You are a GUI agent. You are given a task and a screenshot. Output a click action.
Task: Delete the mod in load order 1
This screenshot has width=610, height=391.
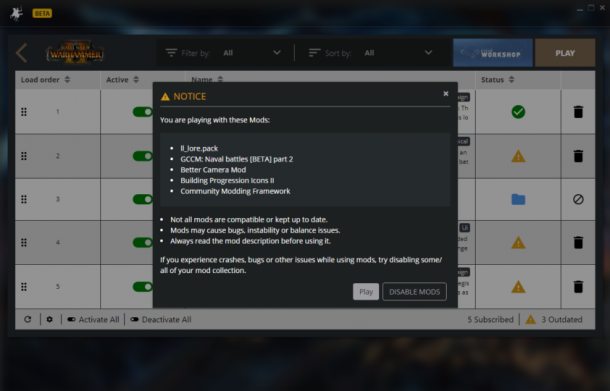(x=578, y=112)
